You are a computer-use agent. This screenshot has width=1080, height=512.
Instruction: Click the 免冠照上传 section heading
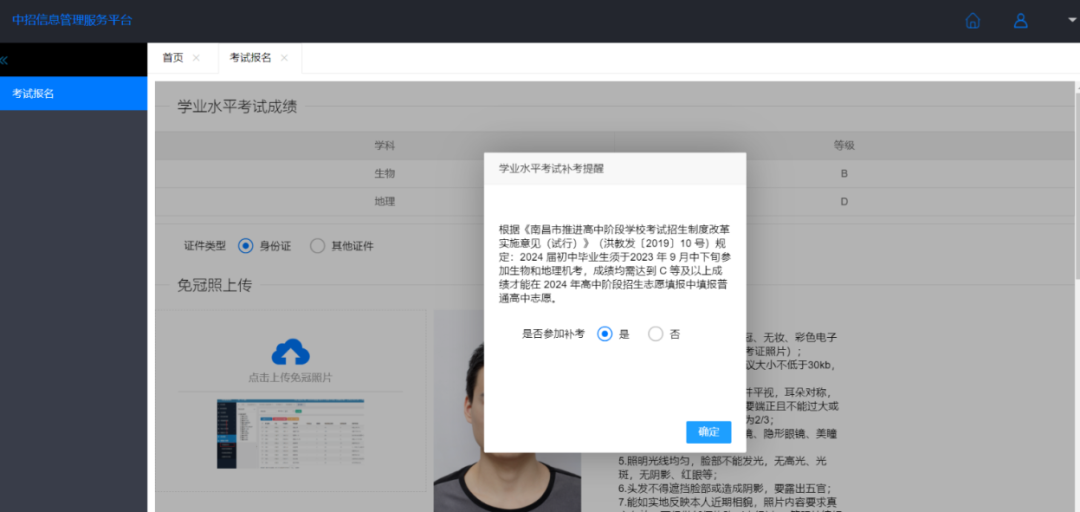214,285
